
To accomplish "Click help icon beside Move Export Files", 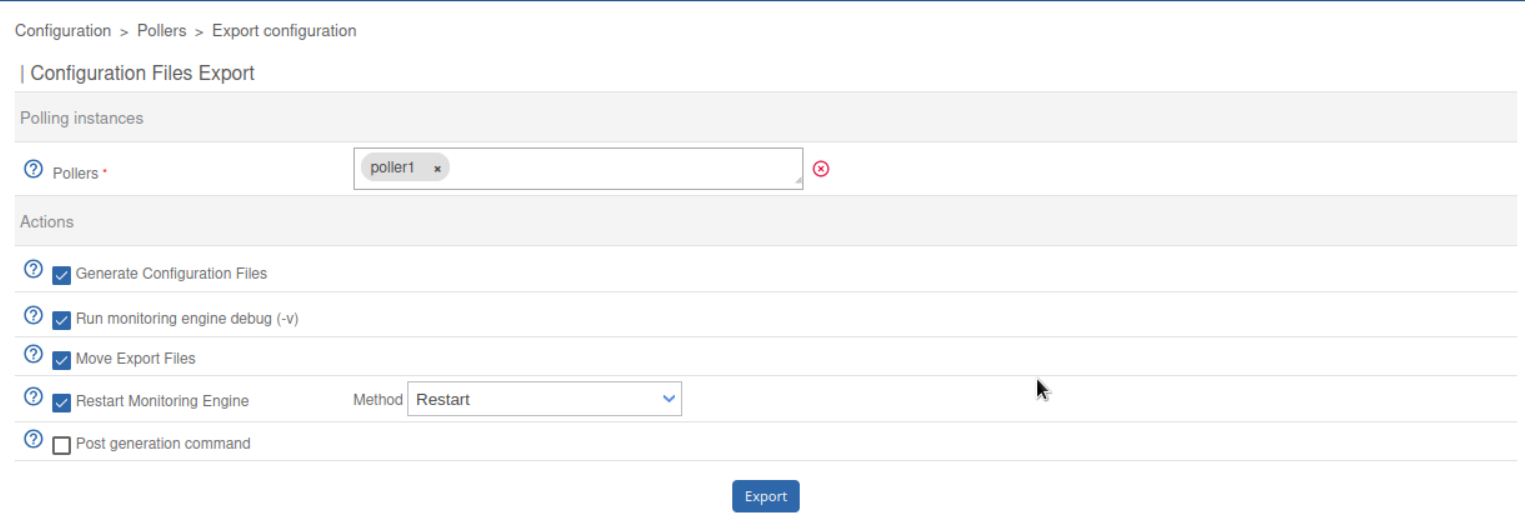I will tap(33, 355).
